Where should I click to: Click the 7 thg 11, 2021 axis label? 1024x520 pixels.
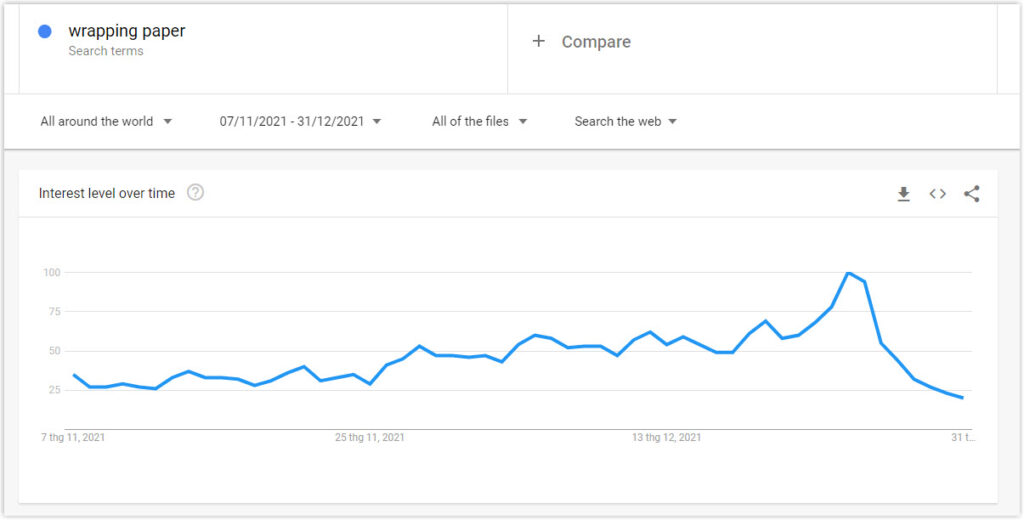click(x=73, y=438)
